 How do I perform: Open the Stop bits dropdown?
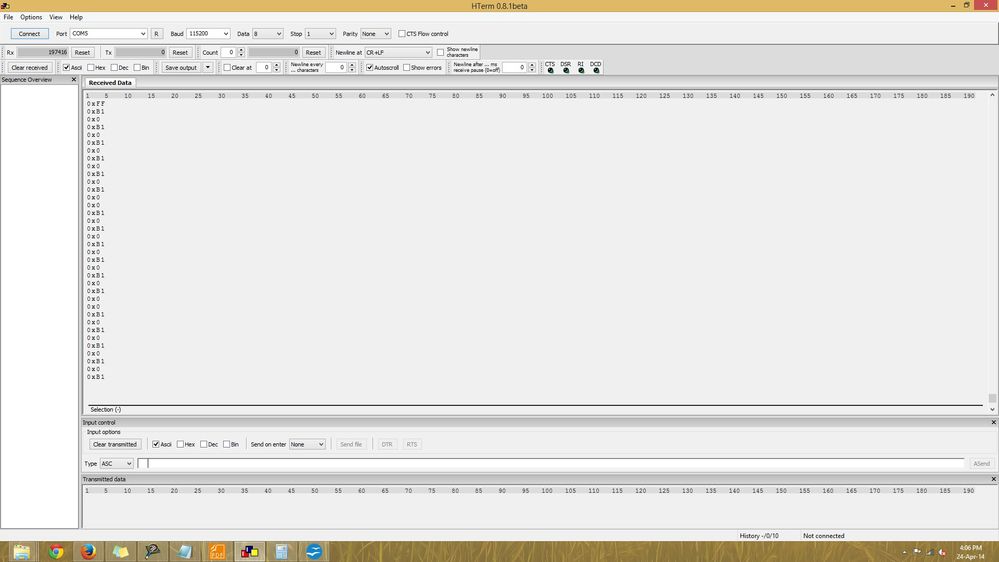320,34
